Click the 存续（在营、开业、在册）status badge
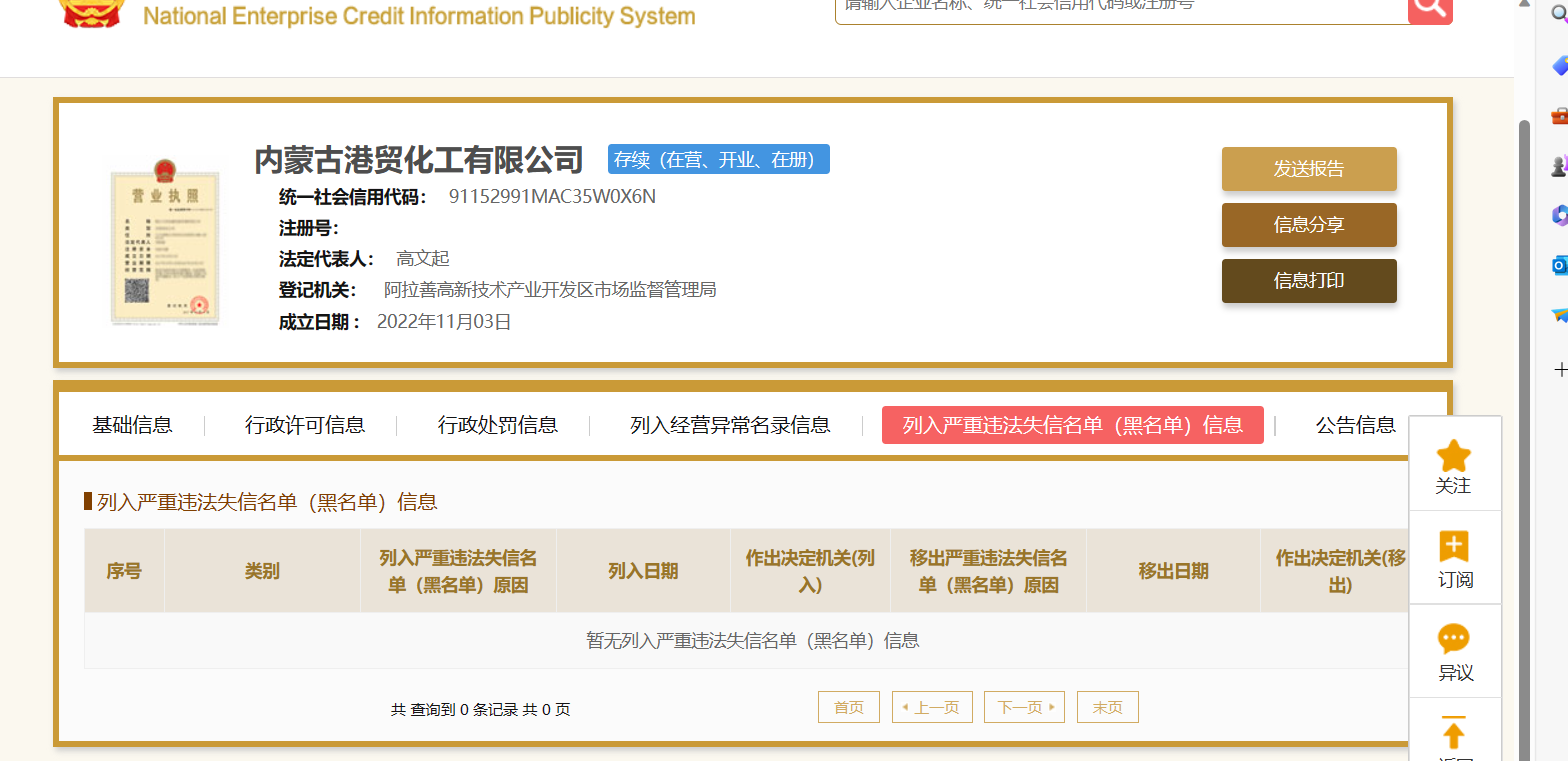 pyautogui.click(x=719, y=159)
